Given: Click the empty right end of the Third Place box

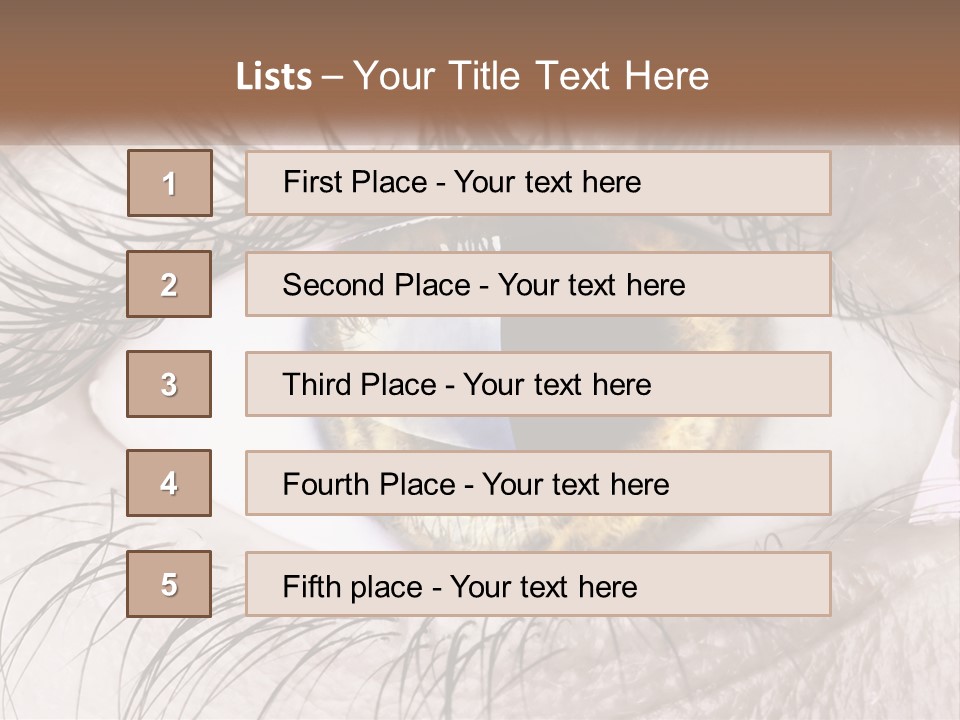Looking at the screenshot, I should tap(760, 385).
